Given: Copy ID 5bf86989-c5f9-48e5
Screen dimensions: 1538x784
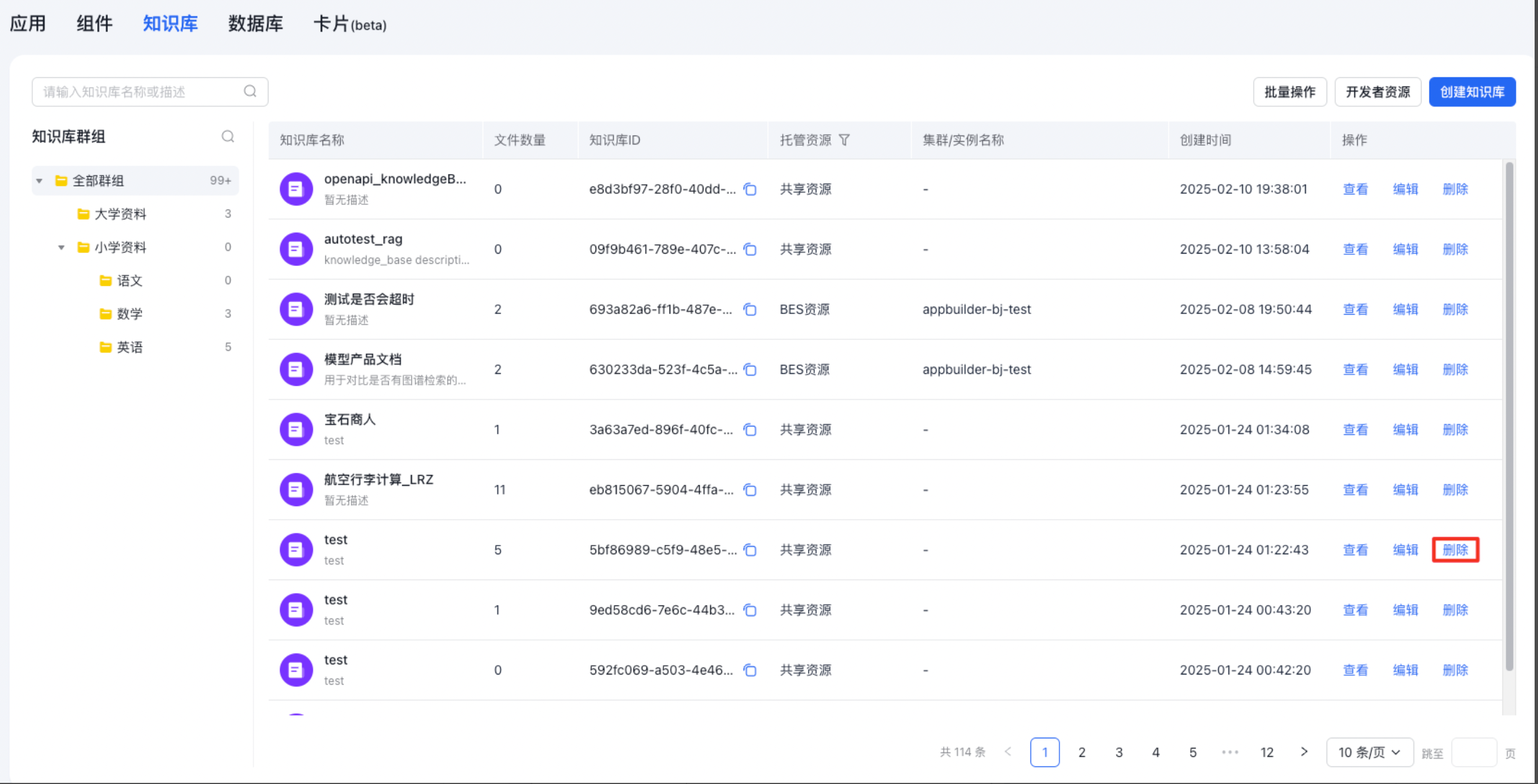Looking at the screenshot, I should click(750, 550).
